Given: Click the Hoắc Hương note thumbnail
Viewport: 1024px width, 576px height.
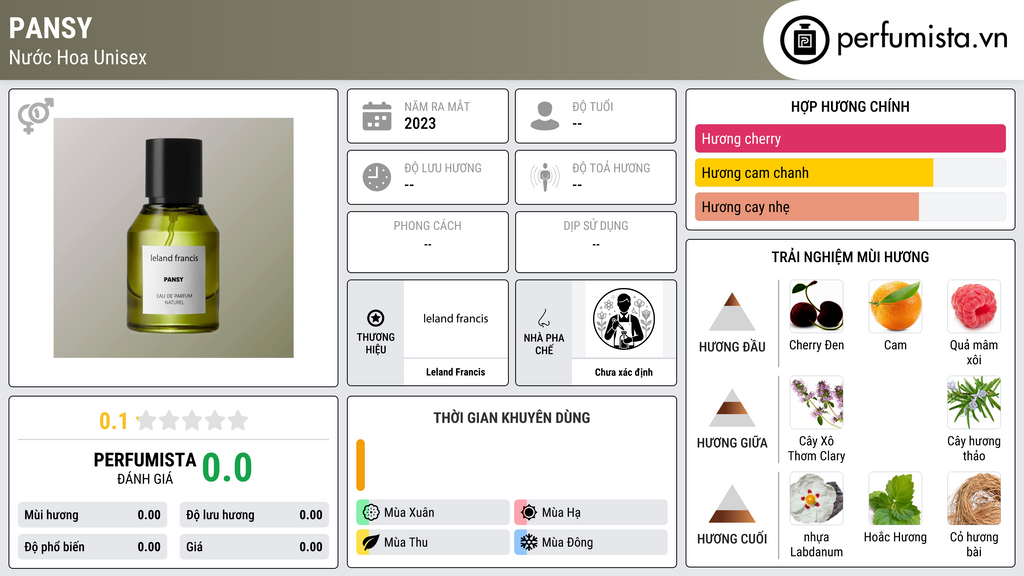Looking at the screenshot, I should click(895, 499).
